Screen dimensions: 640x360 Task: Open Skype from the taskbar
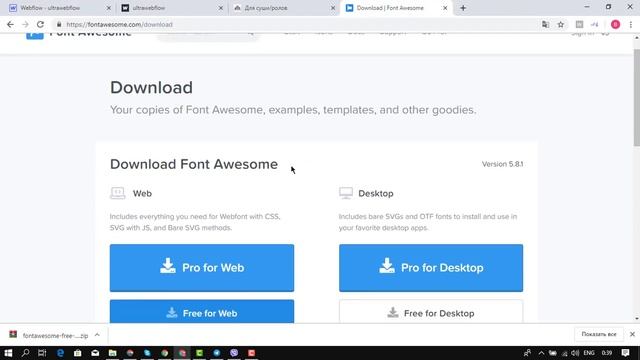[x=147, y=353]
